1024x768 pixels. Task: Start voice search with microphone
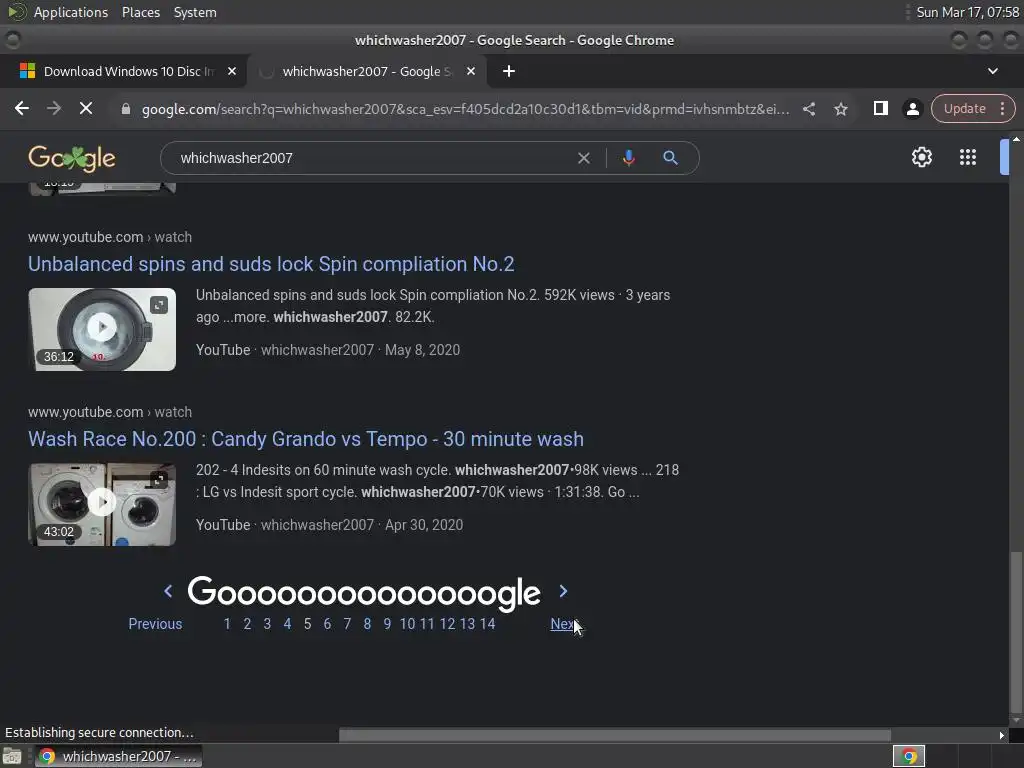(628, 158)
